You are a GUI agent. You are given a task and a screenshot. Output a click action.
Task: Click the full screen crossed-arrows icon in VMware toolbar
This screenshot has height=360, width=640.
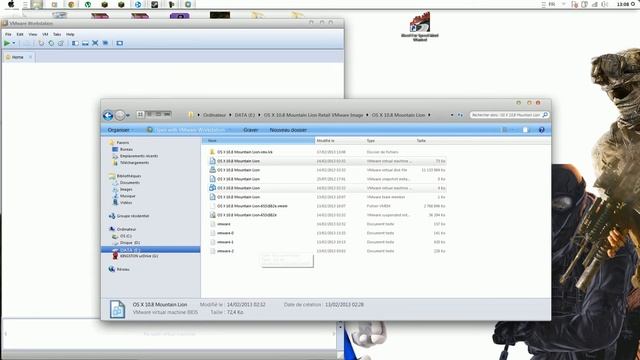[95, 43]
